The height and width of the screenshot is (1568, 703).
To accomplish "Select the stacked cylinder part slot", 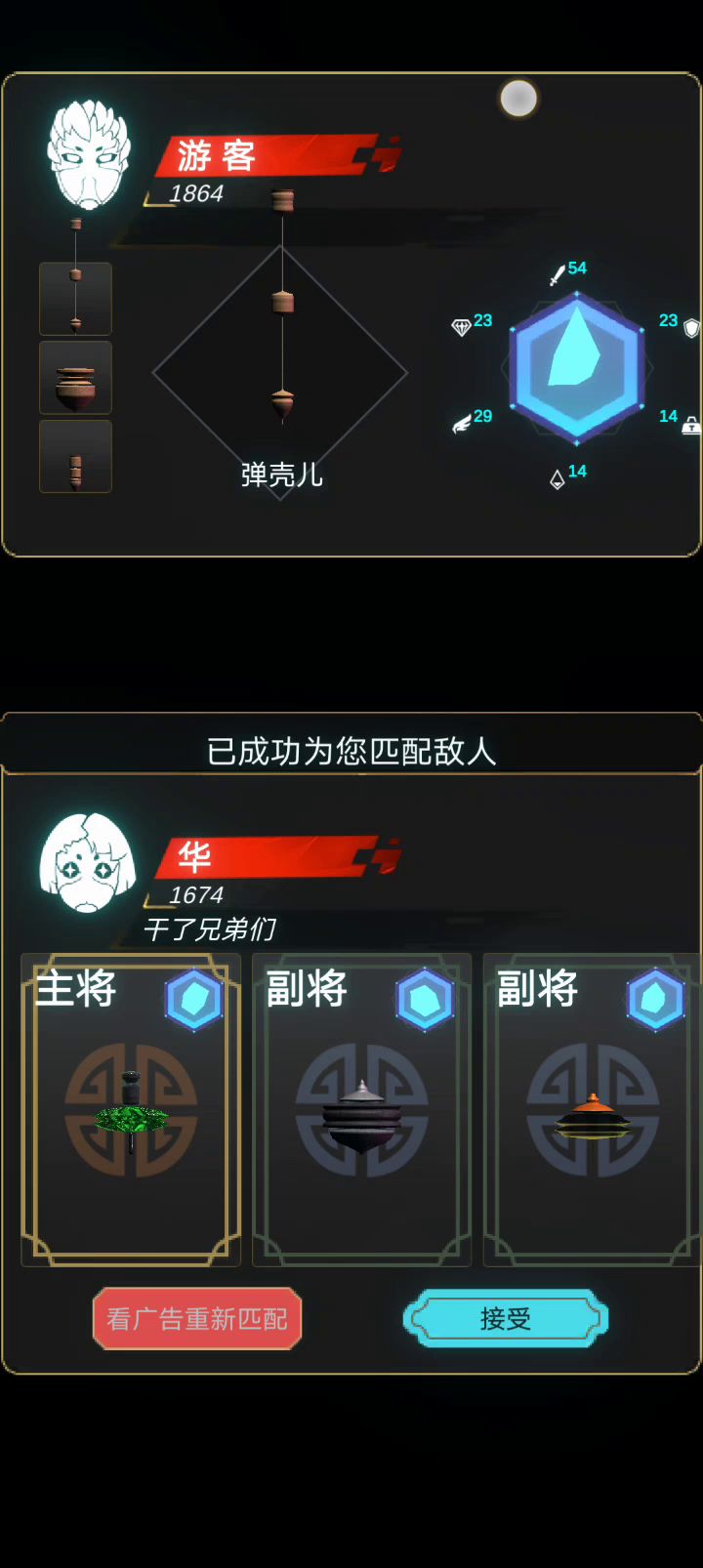I will 75,457.
